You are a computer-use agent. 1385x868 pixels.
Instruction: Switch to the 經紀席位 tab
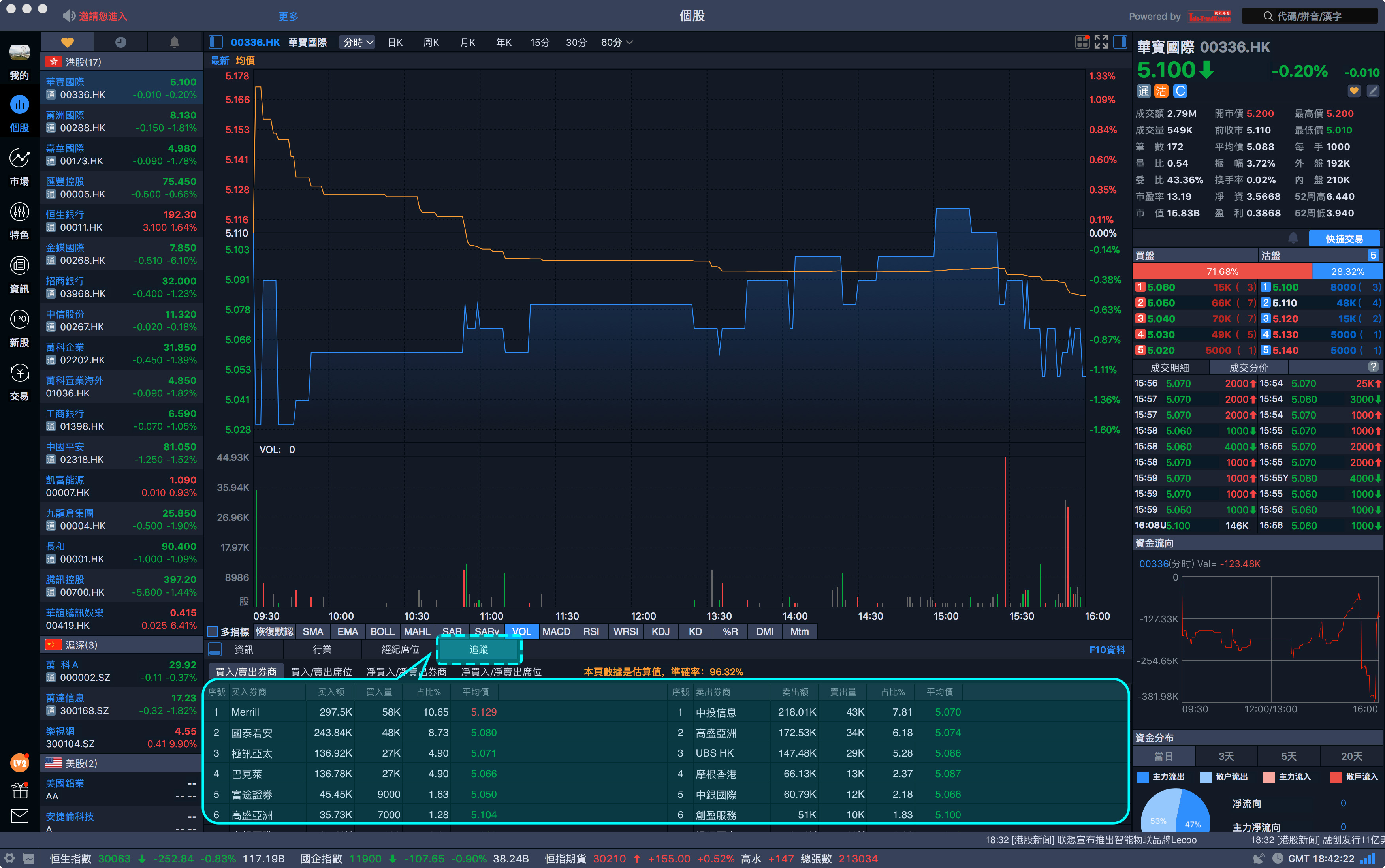(400, 649)
